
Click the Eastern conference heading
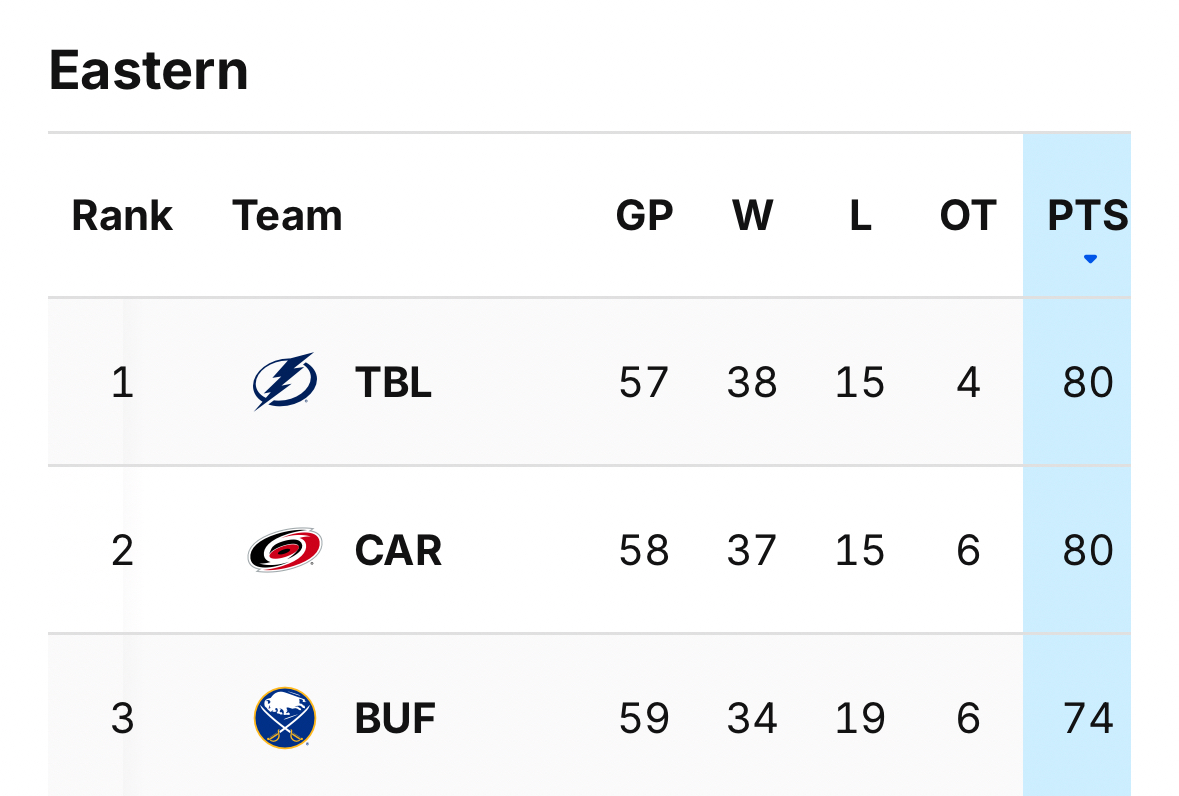[148, 71]
